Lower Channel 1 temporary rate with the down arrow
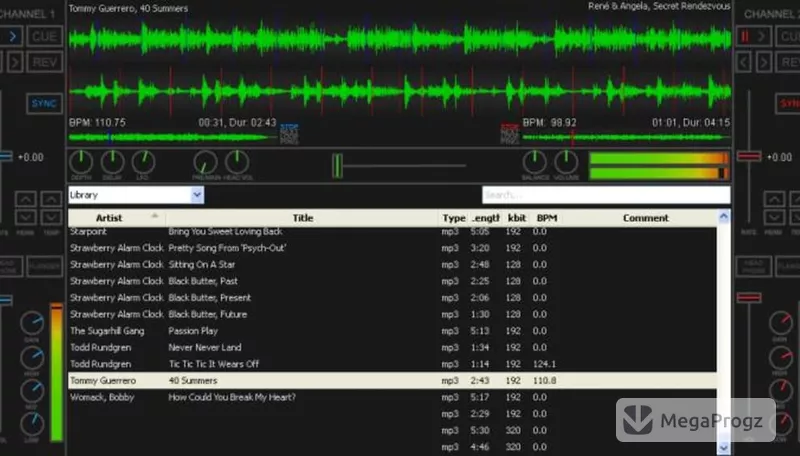This screenshot has height=456, width=800. tap(51, 217)
